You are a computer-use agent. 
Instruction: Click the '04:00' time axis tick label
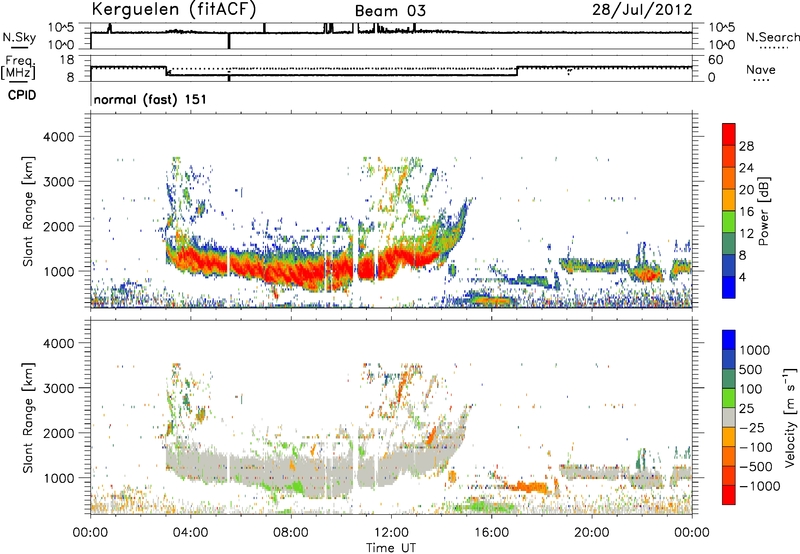(x=190, y=533)
